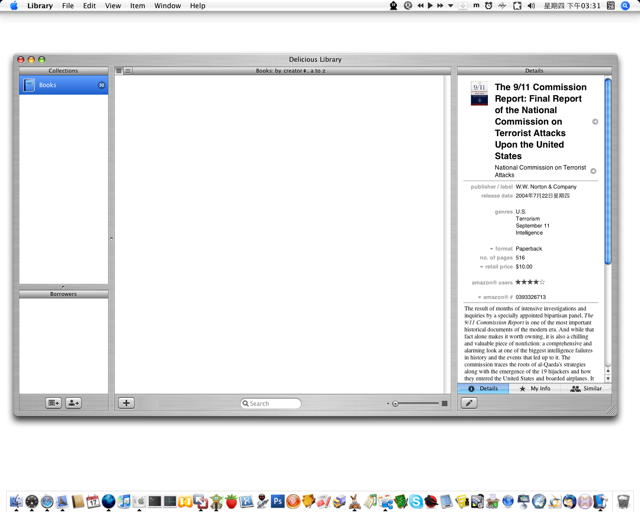Click the QQ penguin menu bar icon
The image size is (640, 512).
pos(393,6)
